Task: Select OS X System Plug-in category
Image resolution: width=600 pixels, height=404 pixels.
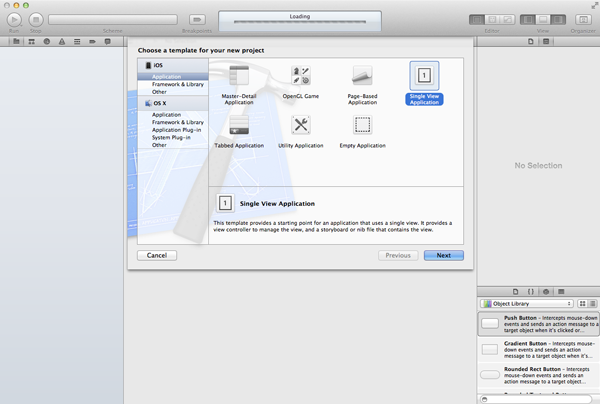Action: coord(173,137)
